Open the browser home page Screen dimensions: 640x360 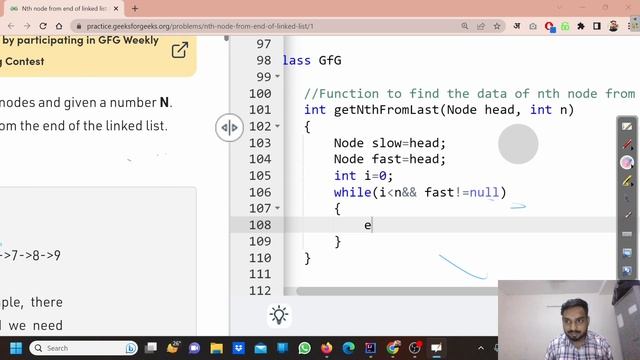tap(59, 26)
